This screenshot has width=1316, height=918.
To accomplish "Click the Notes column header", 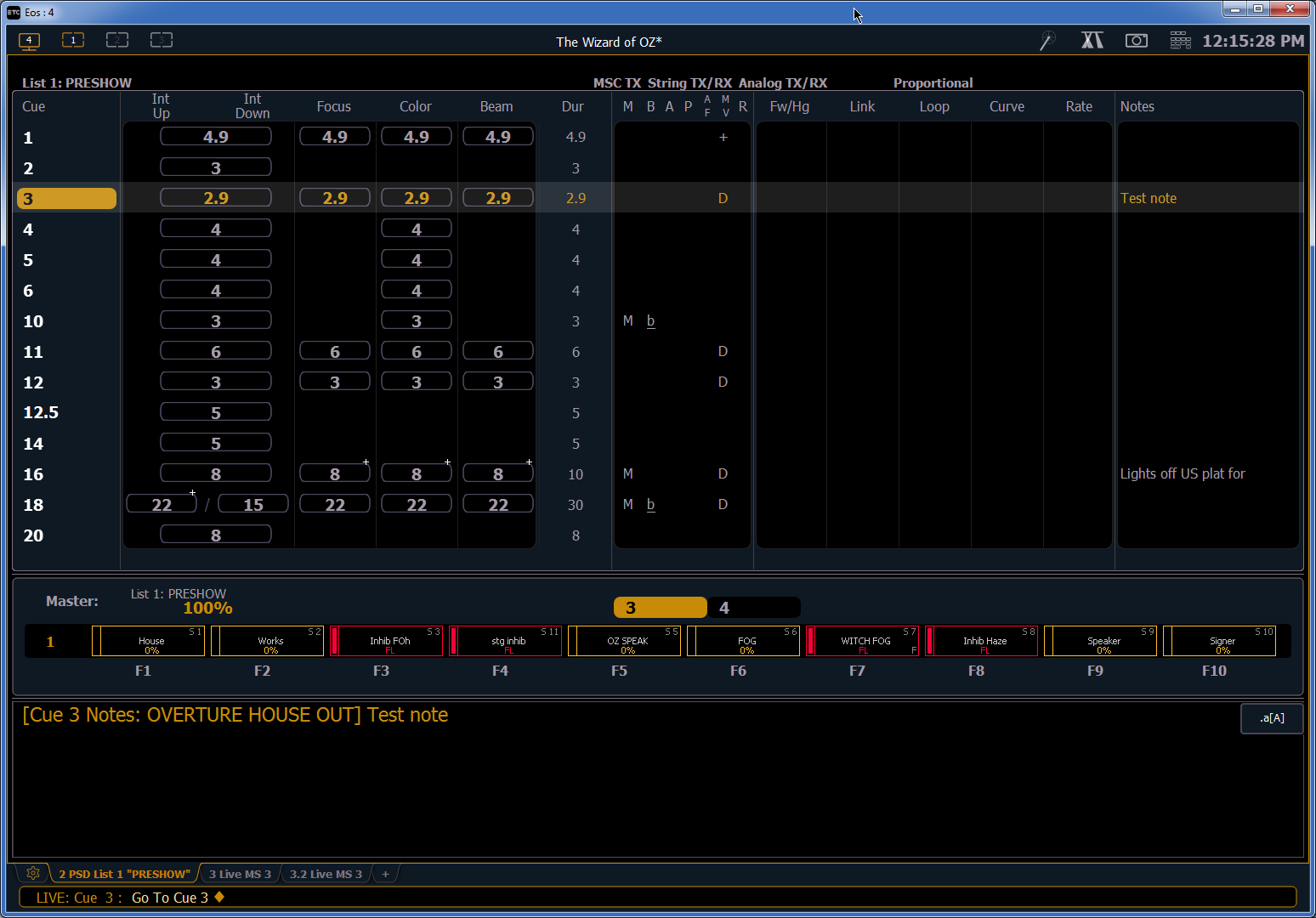I will coord(1137,106).
